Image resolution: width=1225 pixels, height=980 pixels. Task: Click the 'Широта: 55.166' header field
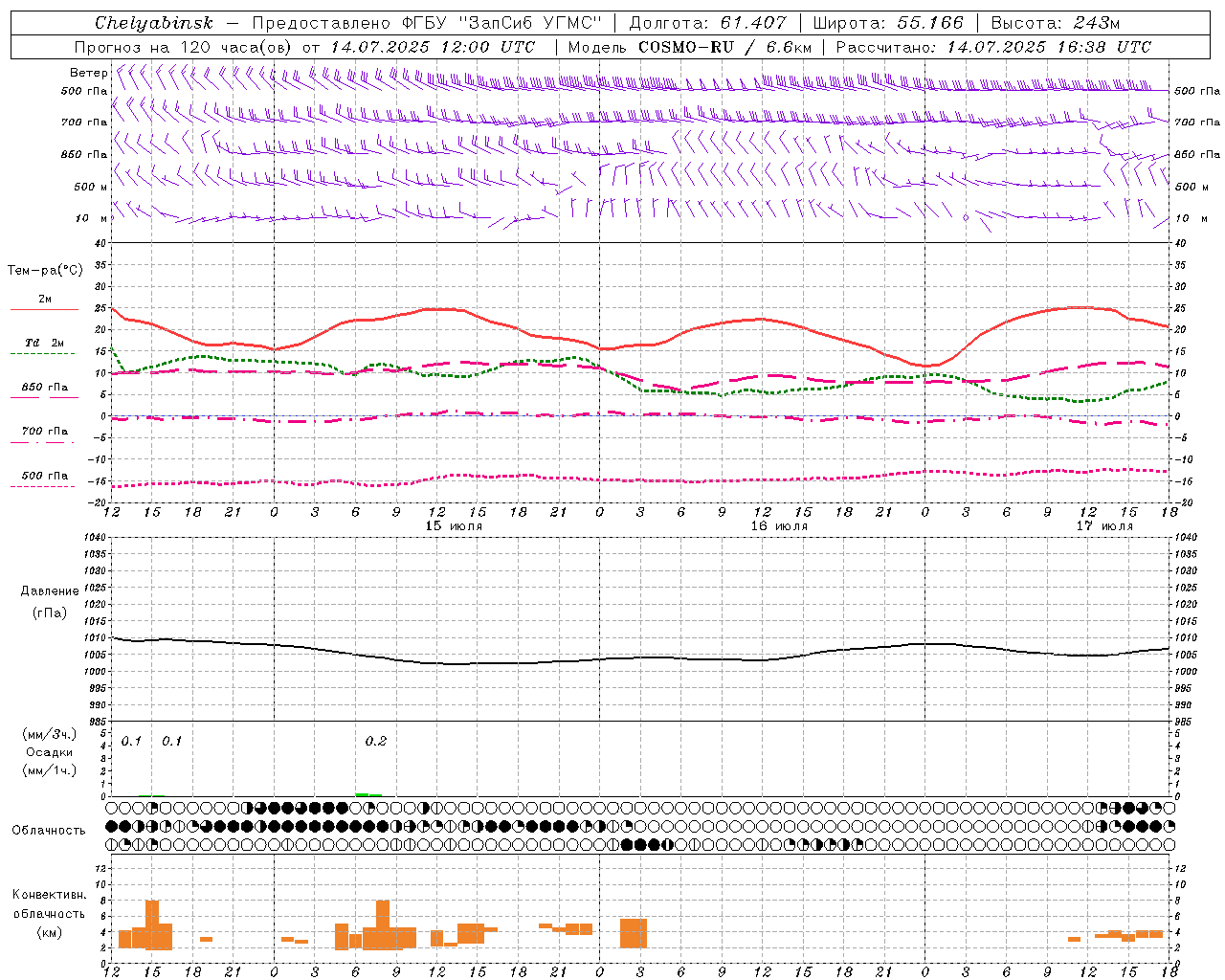887,23
